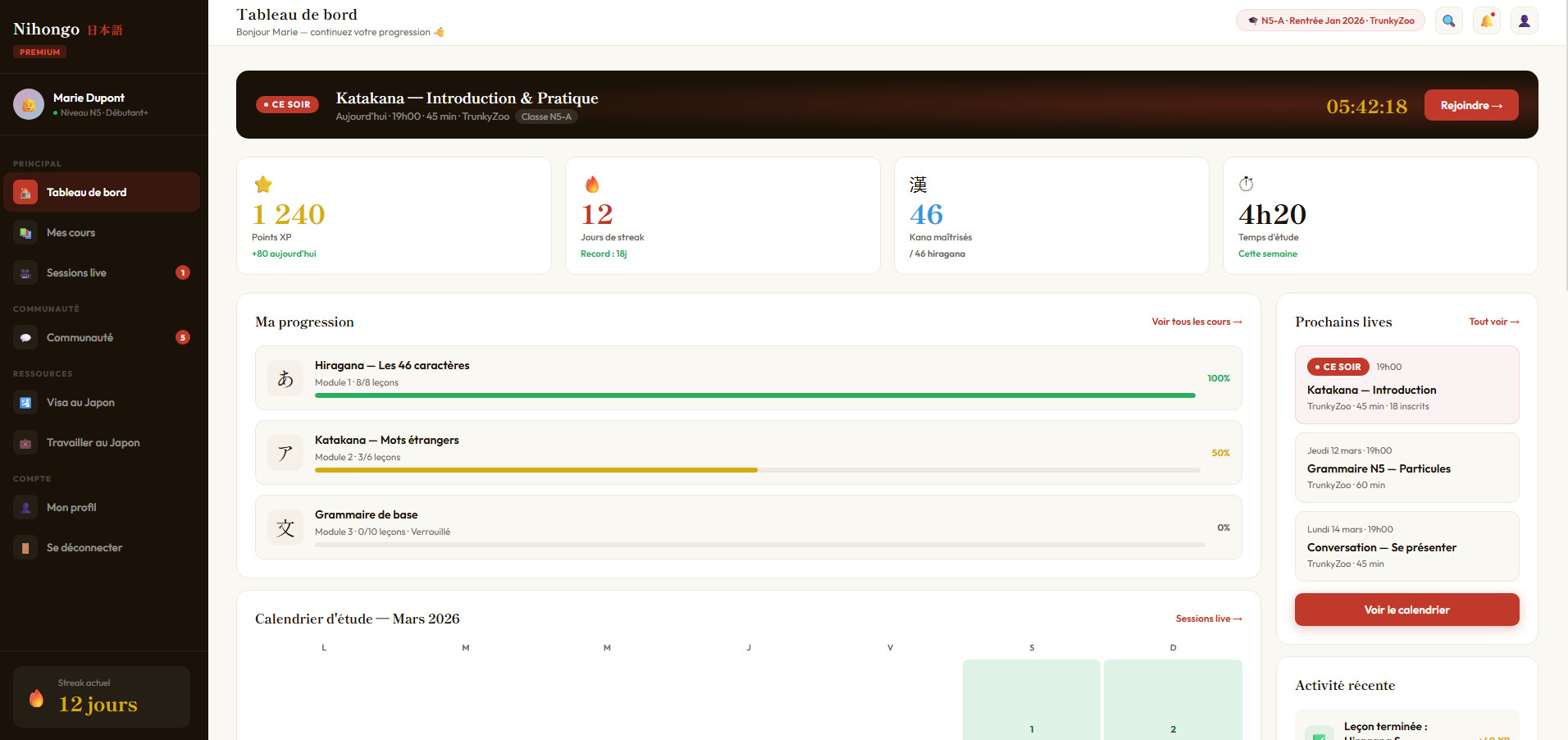Click the 文 icon of Grammaire de base
This screenshot has width=1568, height=740.
285,528
